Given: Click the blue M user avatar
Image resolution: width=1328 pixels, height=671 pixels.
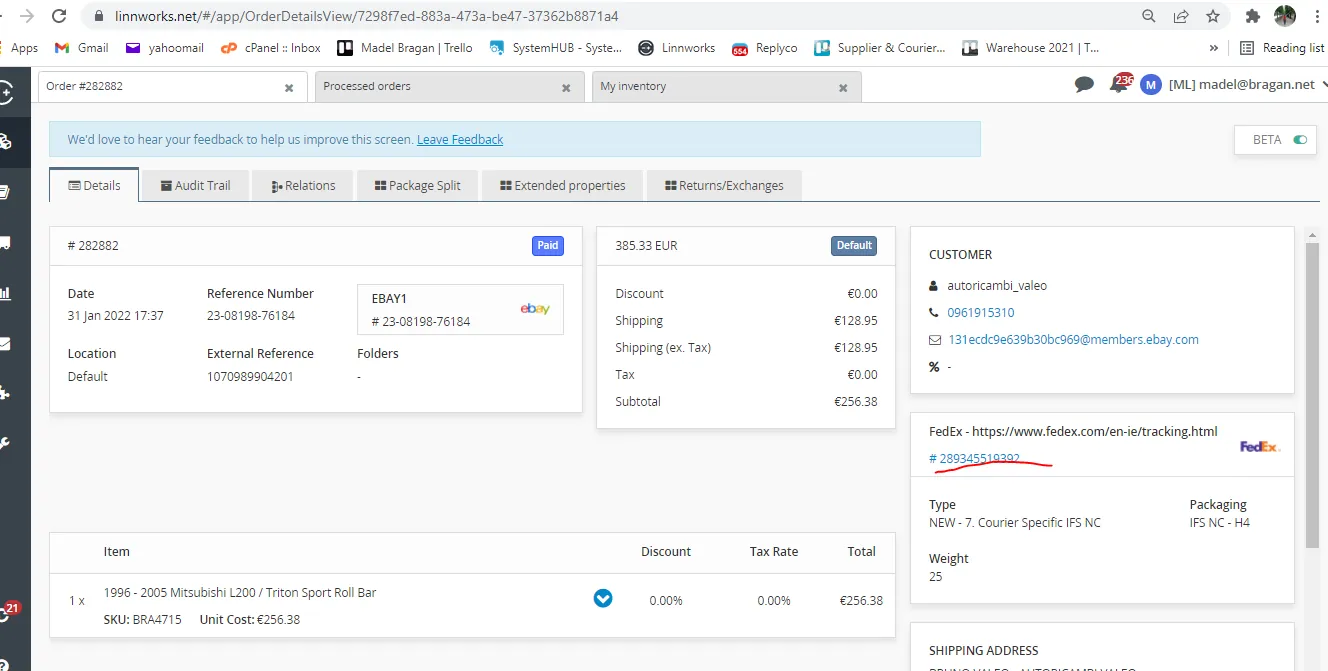Looking at the screenshot, I should point(1151,85).
